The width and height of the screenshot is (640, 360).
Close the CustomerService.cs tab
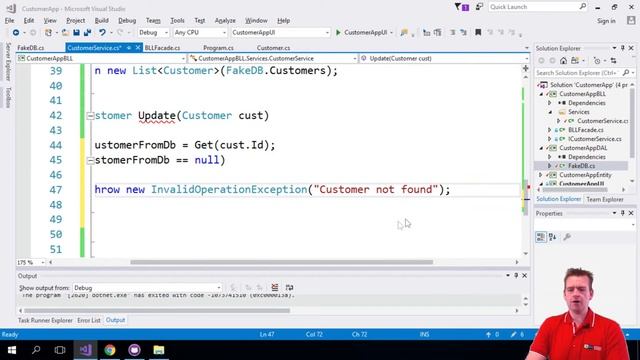coord(138,48)
